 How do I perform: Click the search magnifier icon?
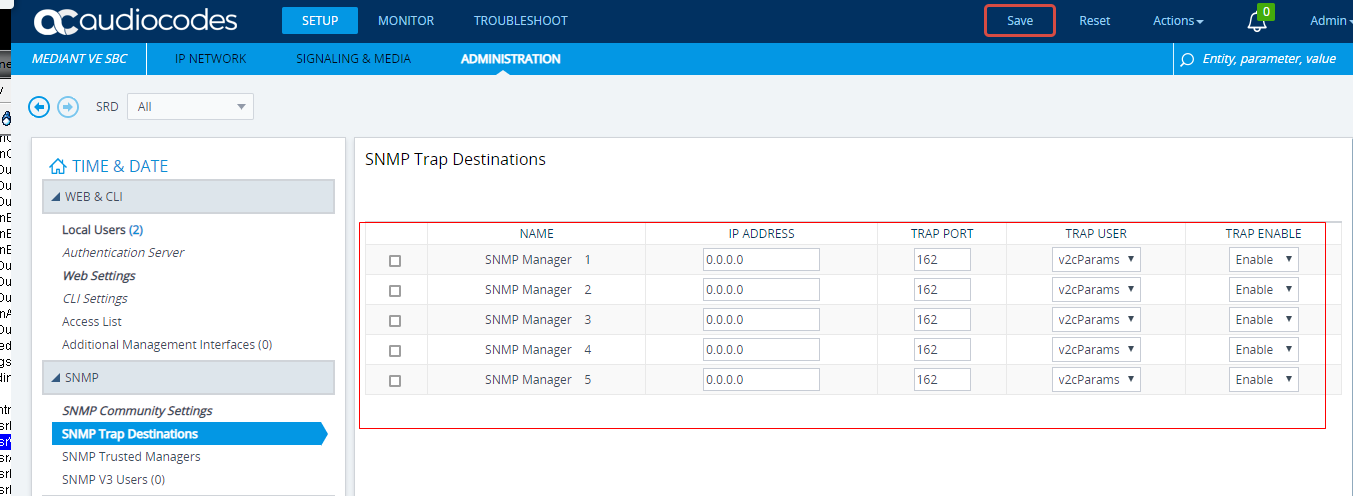click(x=1187, y=59)
